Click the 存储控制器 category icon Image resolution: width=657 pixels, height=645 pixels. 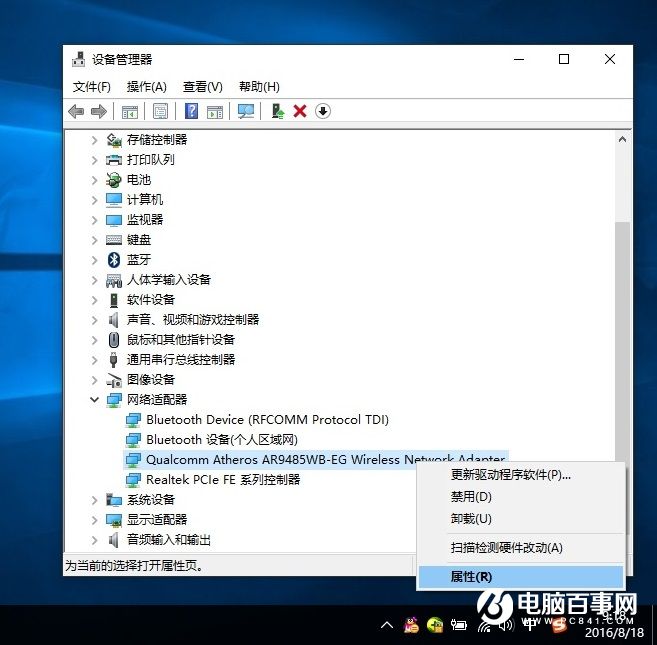pos(114,140)
